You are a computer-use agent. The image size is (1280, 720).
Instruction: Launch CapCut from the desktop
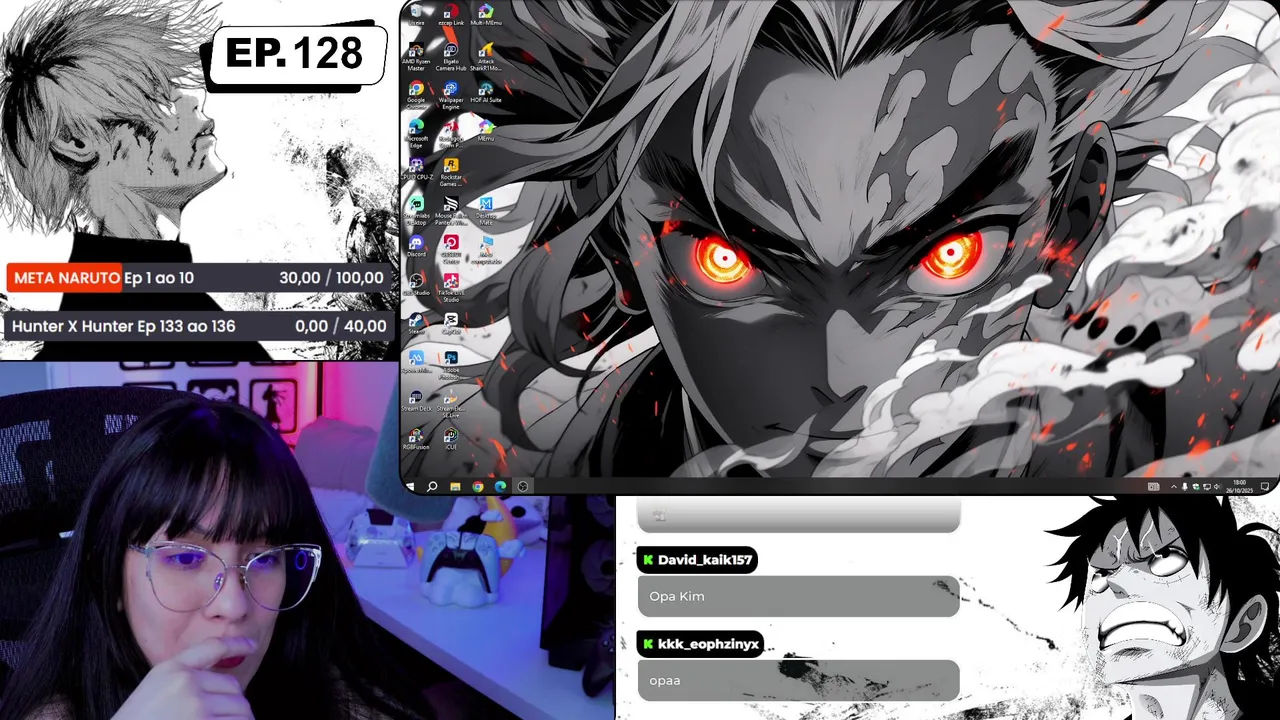451,323
